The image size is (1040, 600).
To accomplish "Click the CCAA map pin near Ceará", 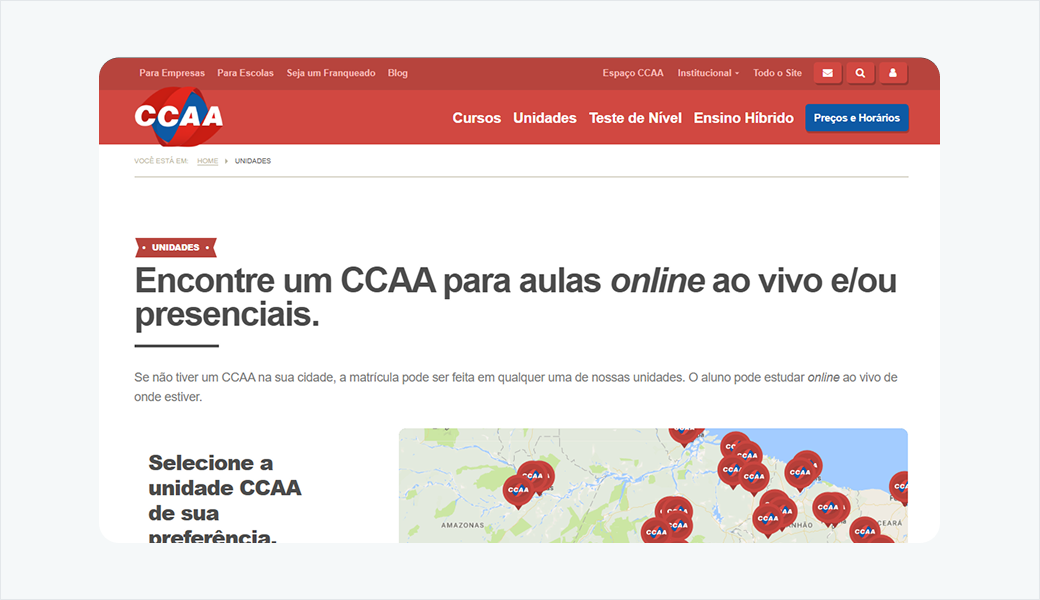I will click(863, 530).
